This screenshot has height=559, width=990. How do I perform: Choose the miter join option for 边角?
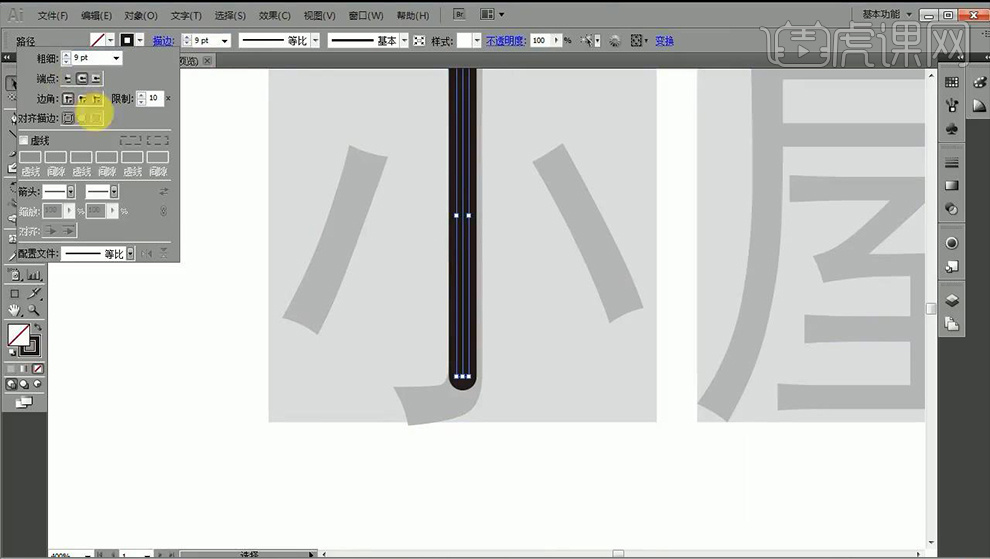(68, 99)
